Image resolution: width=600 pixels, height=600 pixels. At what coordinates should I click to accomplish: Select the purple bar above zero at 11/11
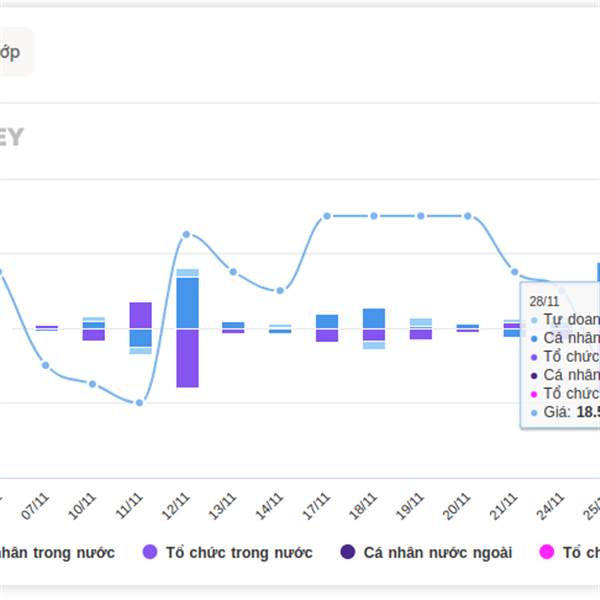click(140, 315)
